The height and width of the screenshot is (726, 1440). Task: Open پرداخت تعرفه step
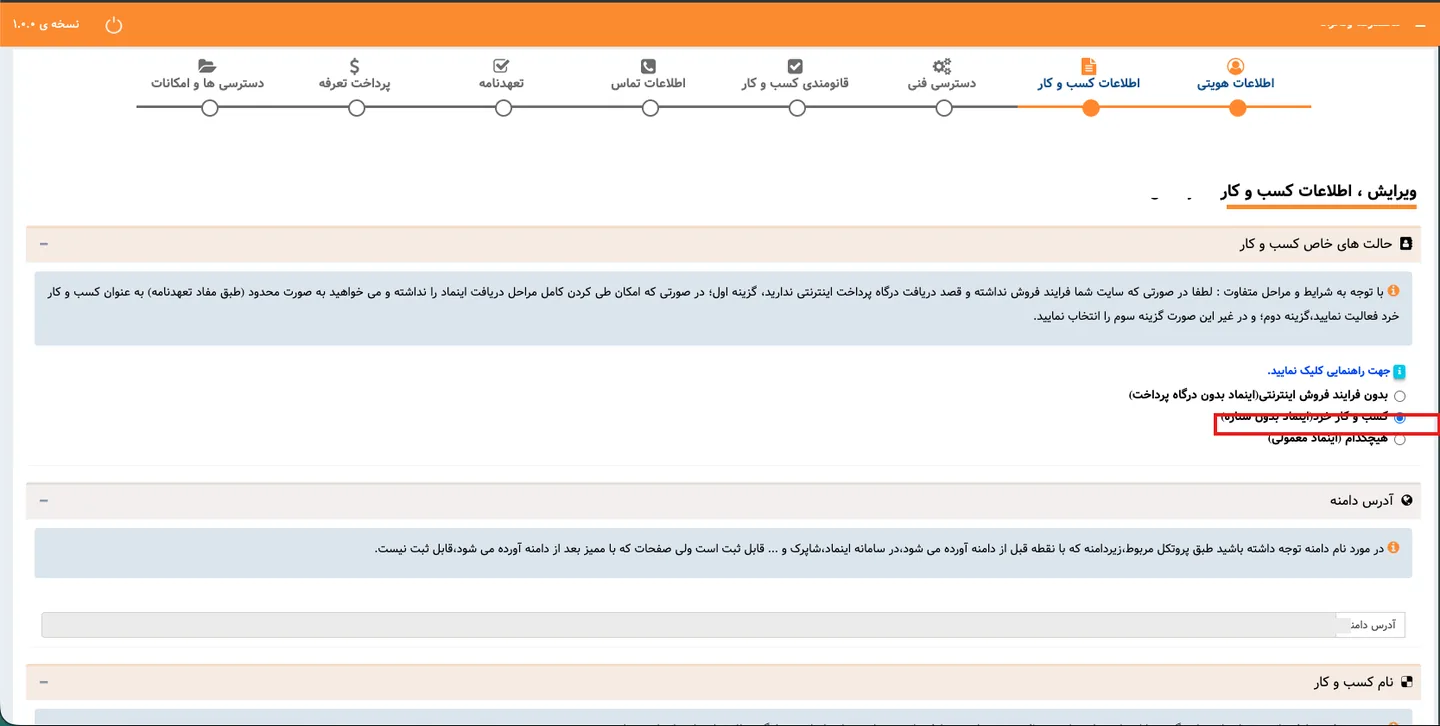(x=355, y=84)
